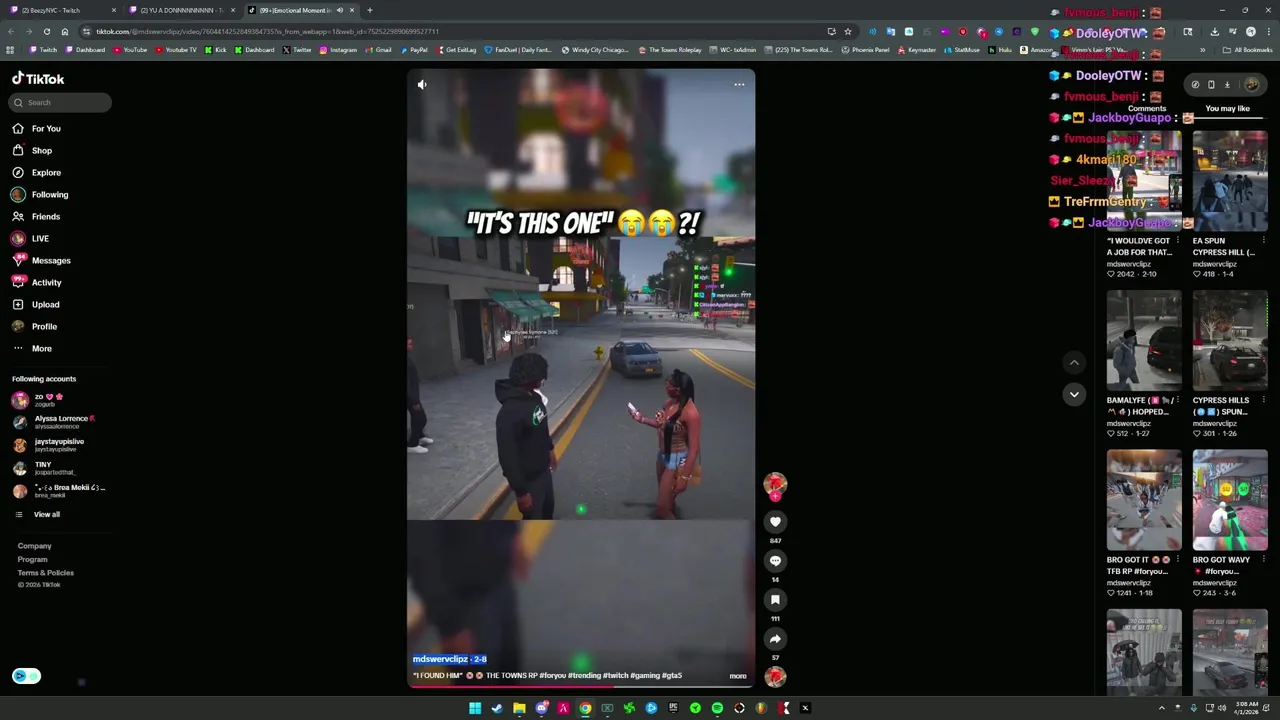Click the #gta5 hashtag in the caption
The height and width of the screenshot is (720, 1280).
pos(672,676)
